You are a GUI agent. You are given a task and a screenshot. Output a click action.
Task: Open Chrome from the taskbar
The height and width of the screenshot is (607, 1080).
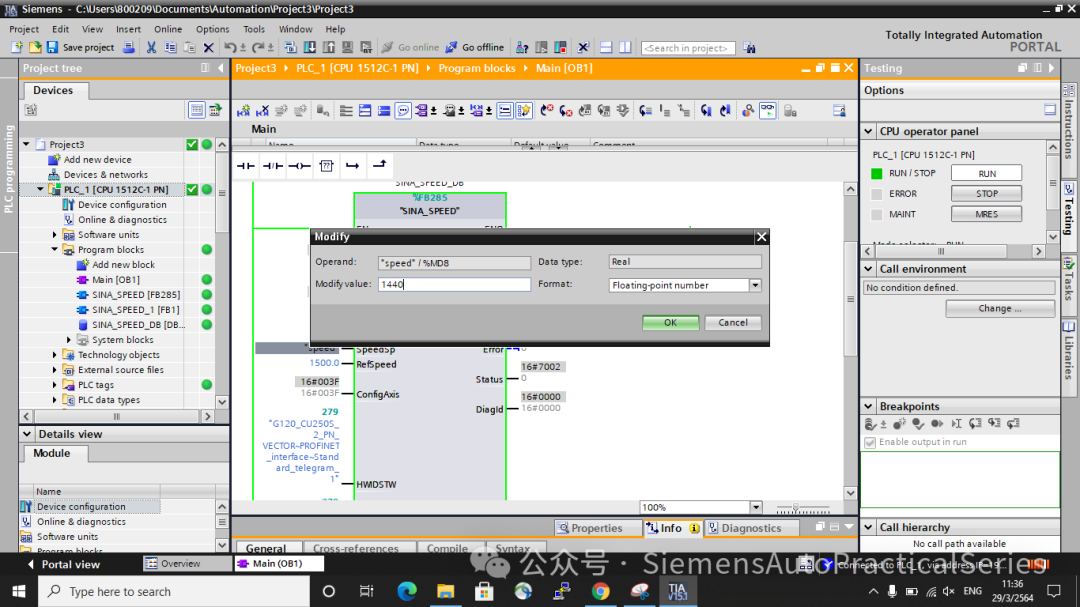(x=601, y=591)
